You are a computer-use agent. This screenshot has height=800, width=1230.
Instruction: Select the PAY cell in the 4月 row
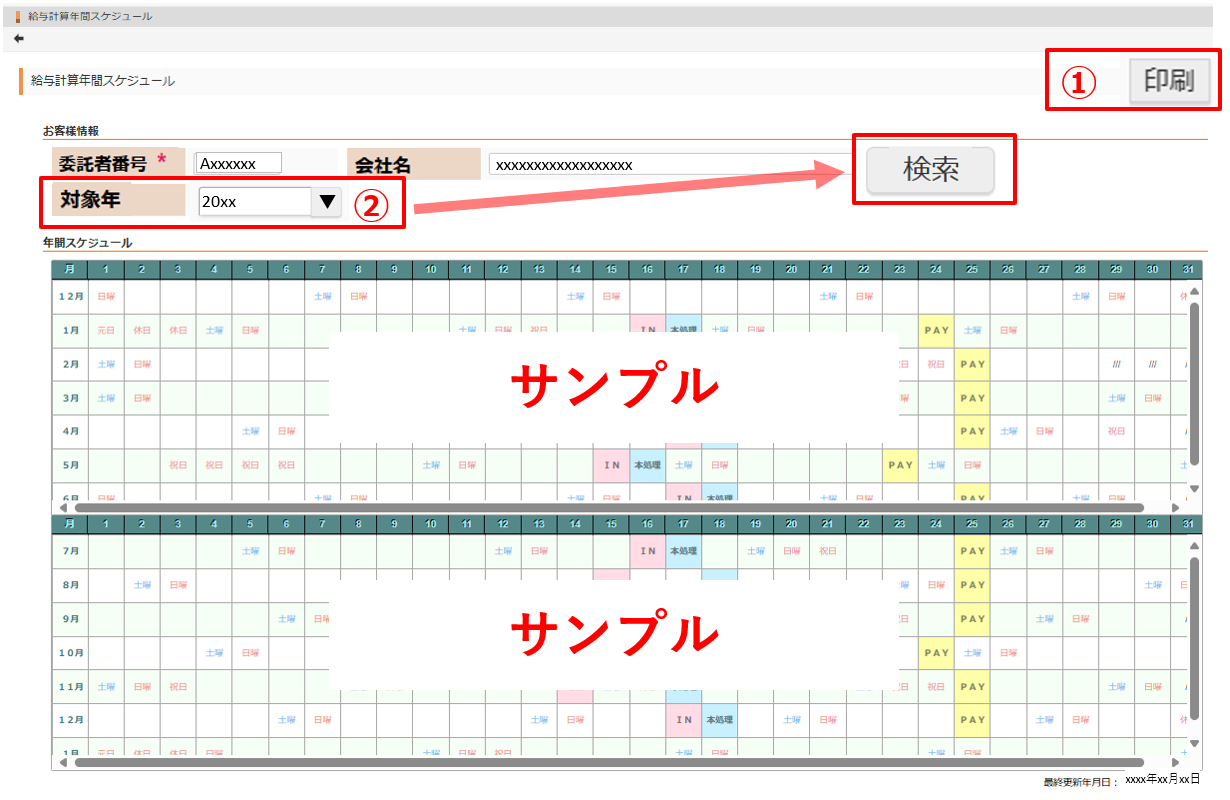point(972,432)
